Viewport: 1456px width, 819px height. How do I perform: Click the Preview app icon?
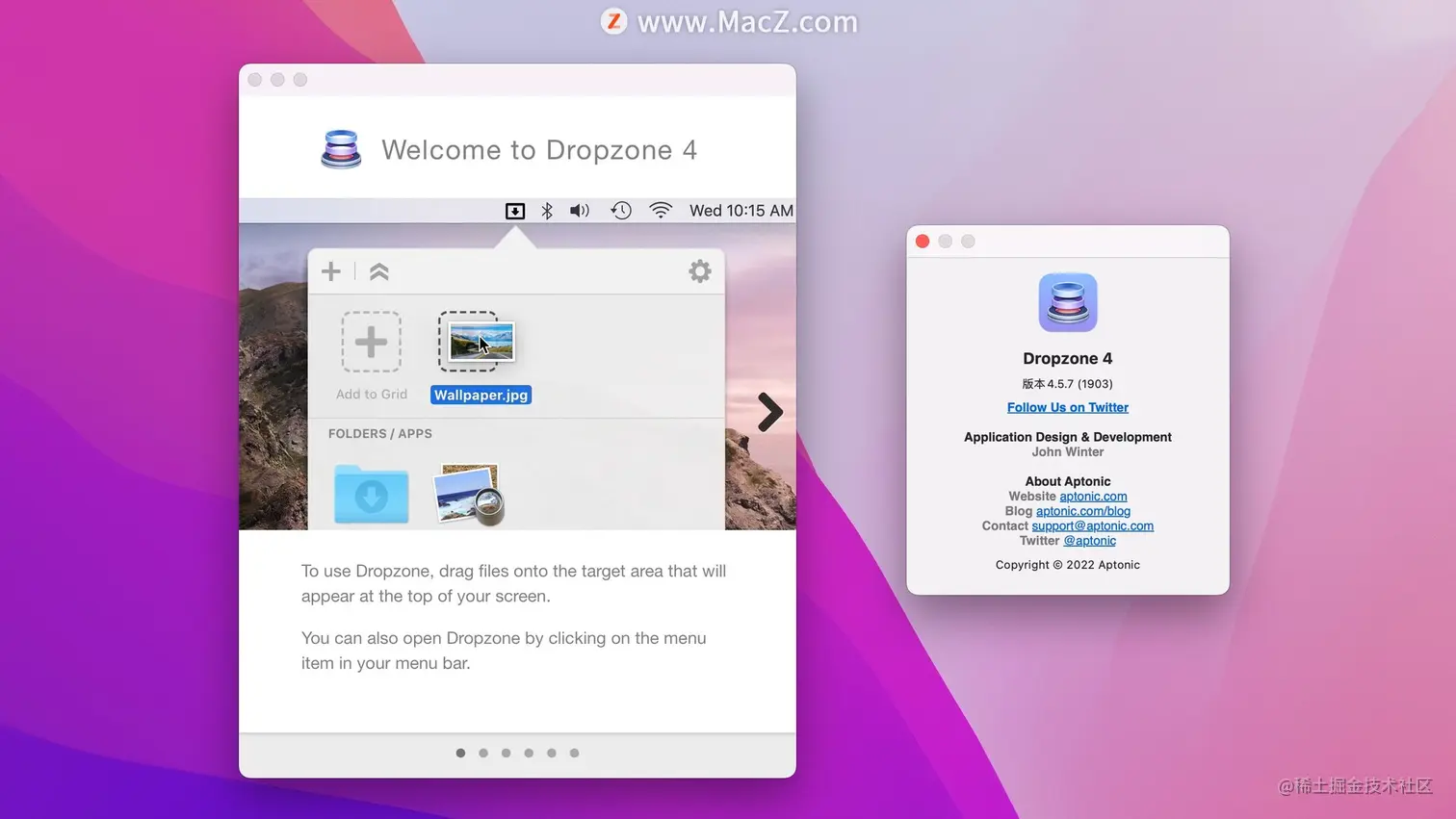(469, 495)
